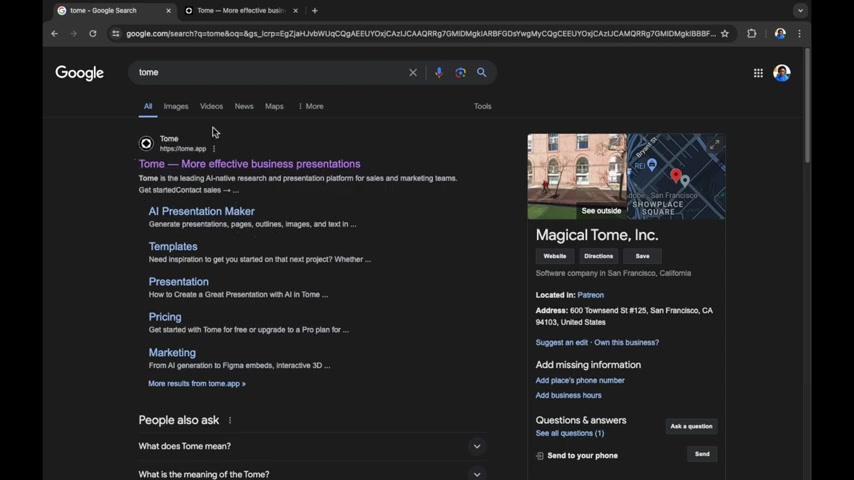The width and height of the screenshot is (854, 480).
Task: Close the 'Tome — More effective' tab
Action: pos(296,11)
